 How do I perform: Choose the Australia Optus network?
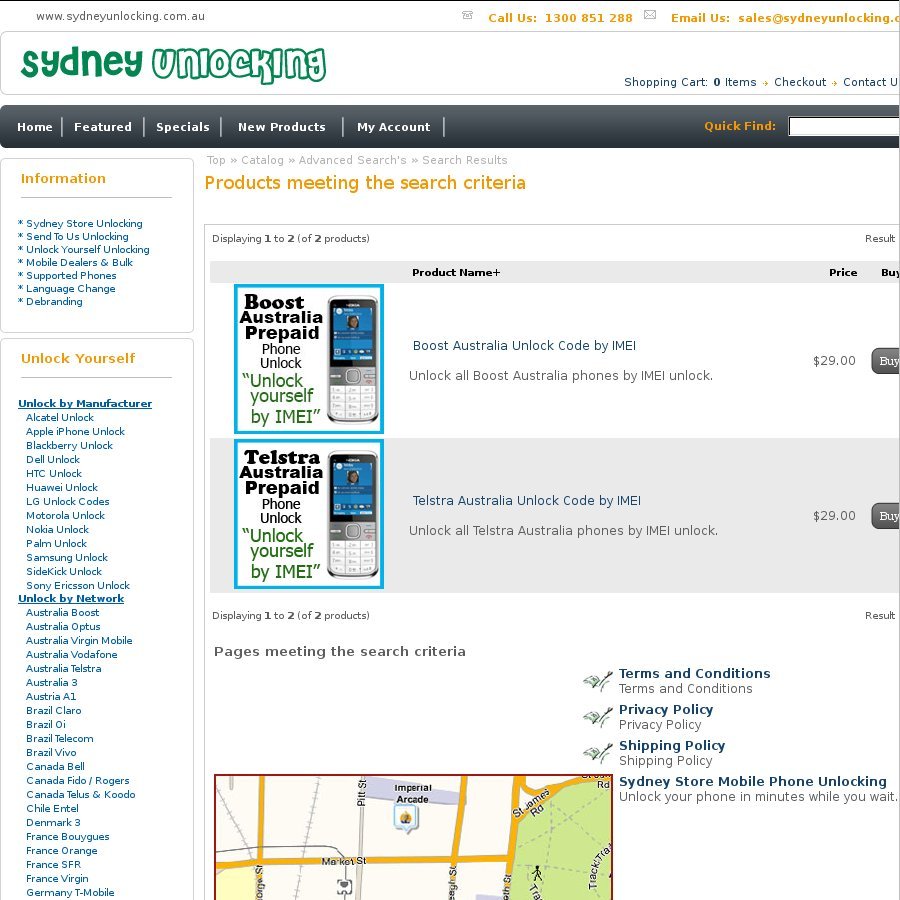63,627
